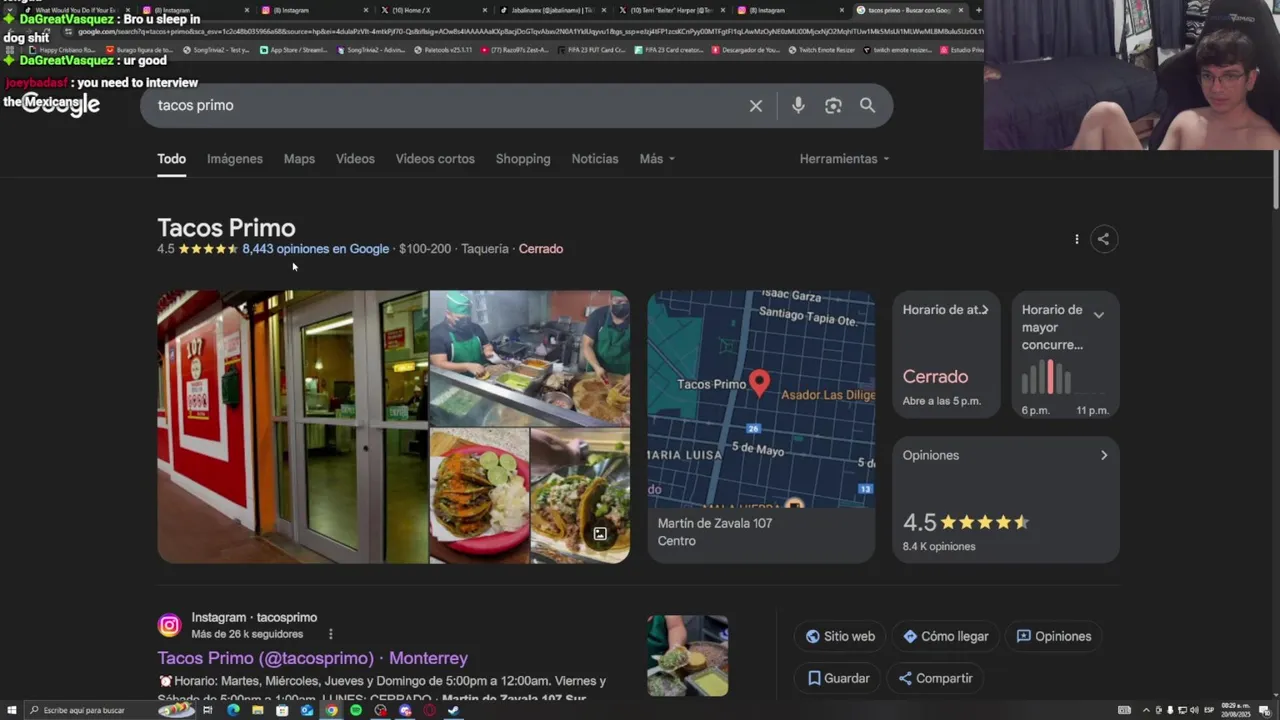This screenshot has height=720, width=1280.
Task: Click the magnifying glass search icon
Action: click(867, 105)
